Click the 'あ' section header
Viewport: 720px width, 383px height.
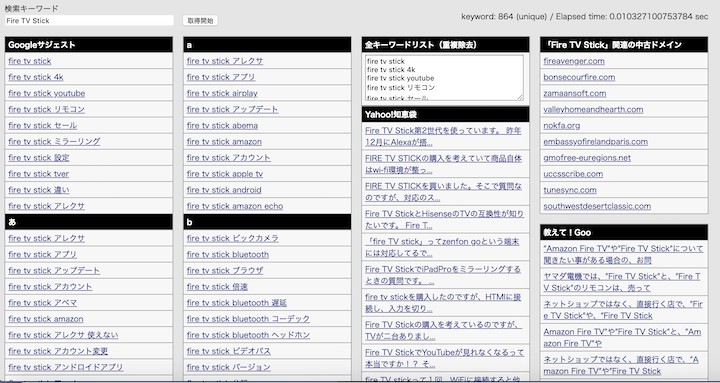pos(89,222)
